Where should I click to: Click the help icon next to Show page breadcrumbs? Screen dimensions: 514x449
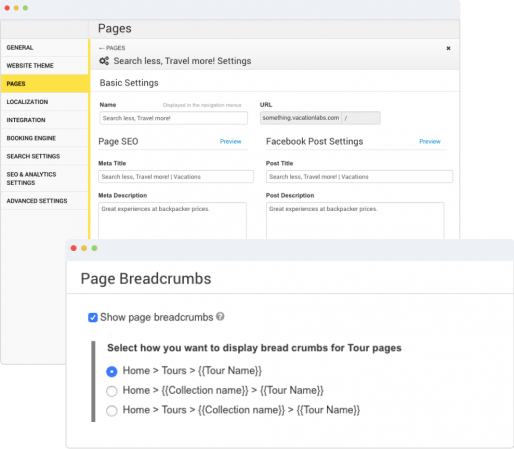pos(220,316)
